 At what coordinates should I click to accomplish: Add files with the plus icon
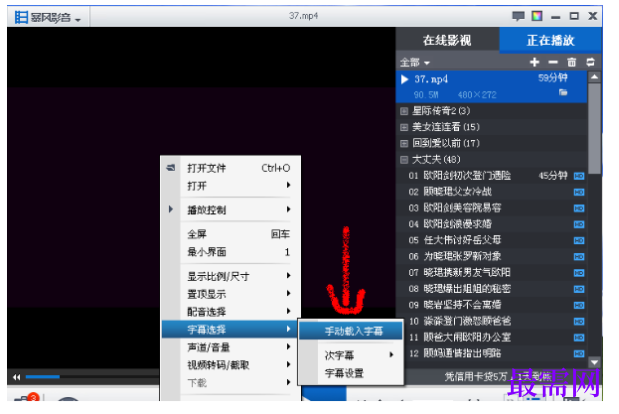(x=535, y=62)
